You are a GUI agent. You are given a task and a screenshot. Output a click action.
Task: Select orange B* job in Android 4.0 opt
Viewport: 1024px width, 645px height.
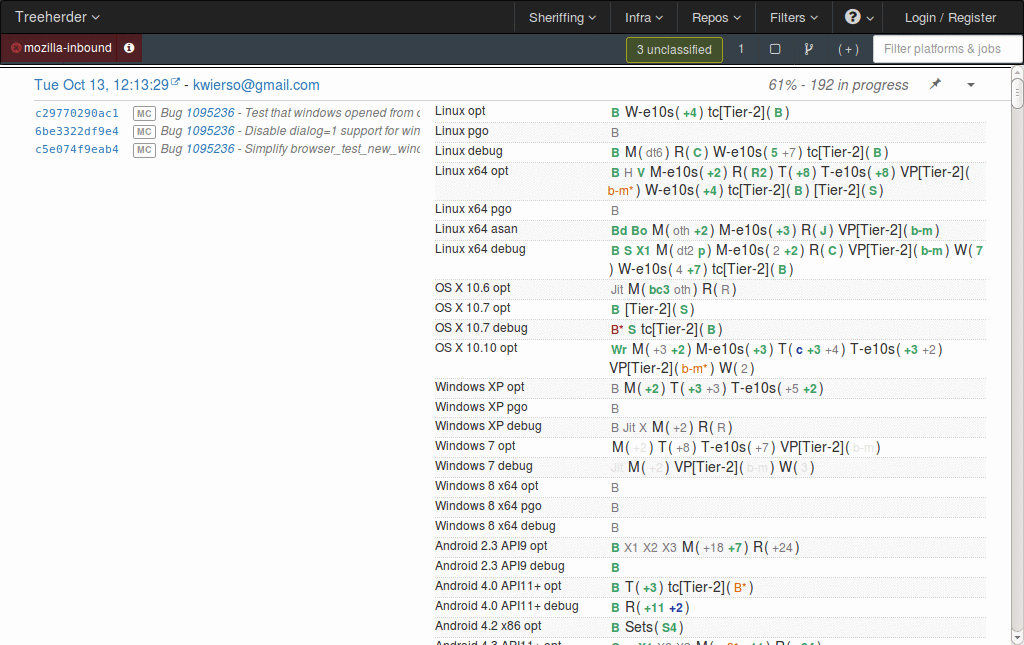tap(740, 588)
